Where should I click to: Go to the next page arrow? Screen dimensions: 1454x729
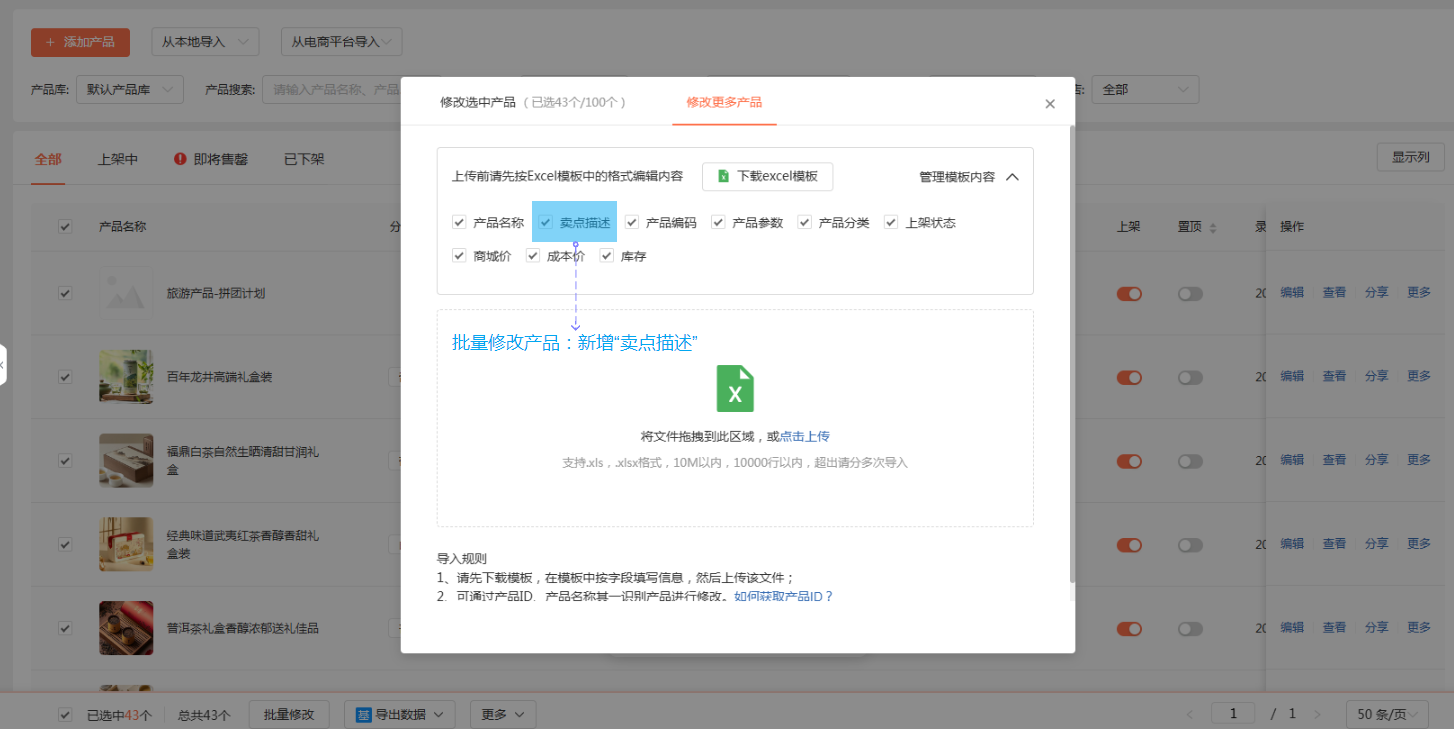[1318, 715]
